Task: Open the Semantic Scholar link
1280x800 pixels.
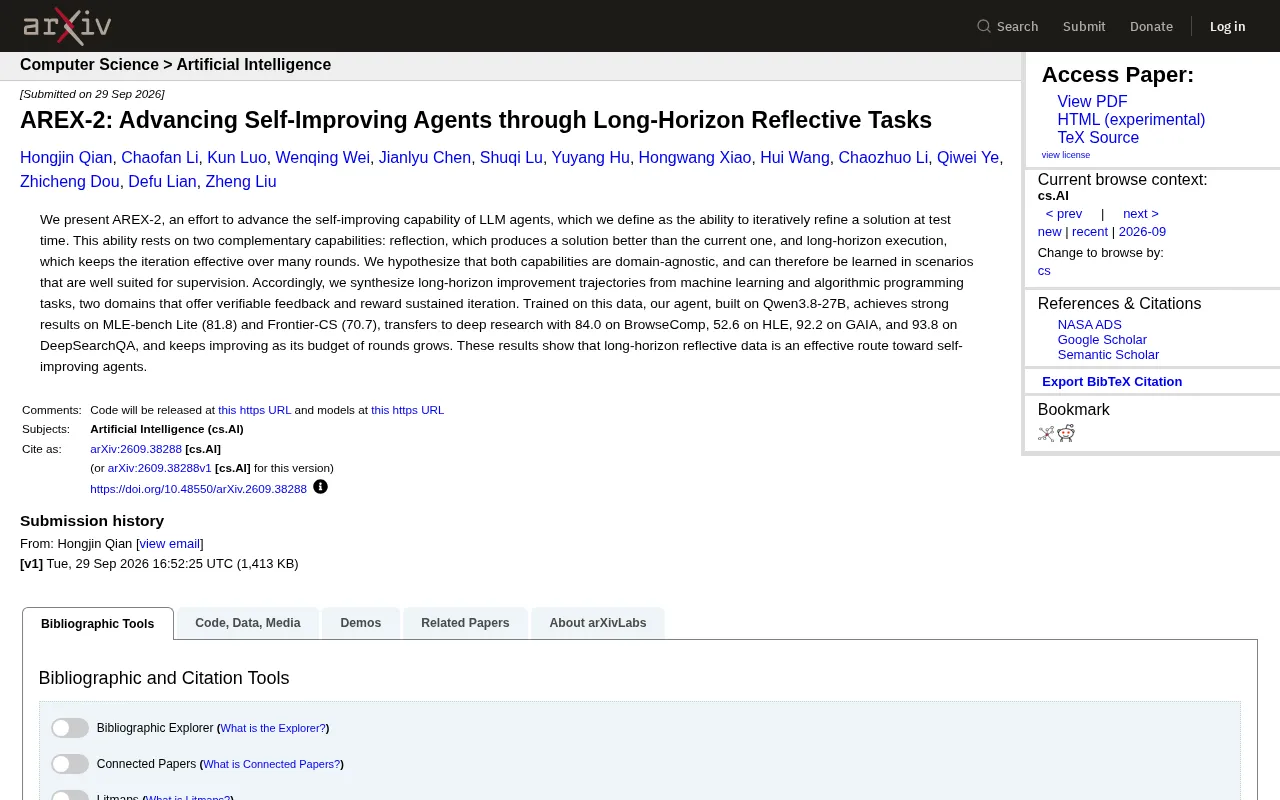Action: 1108,355
